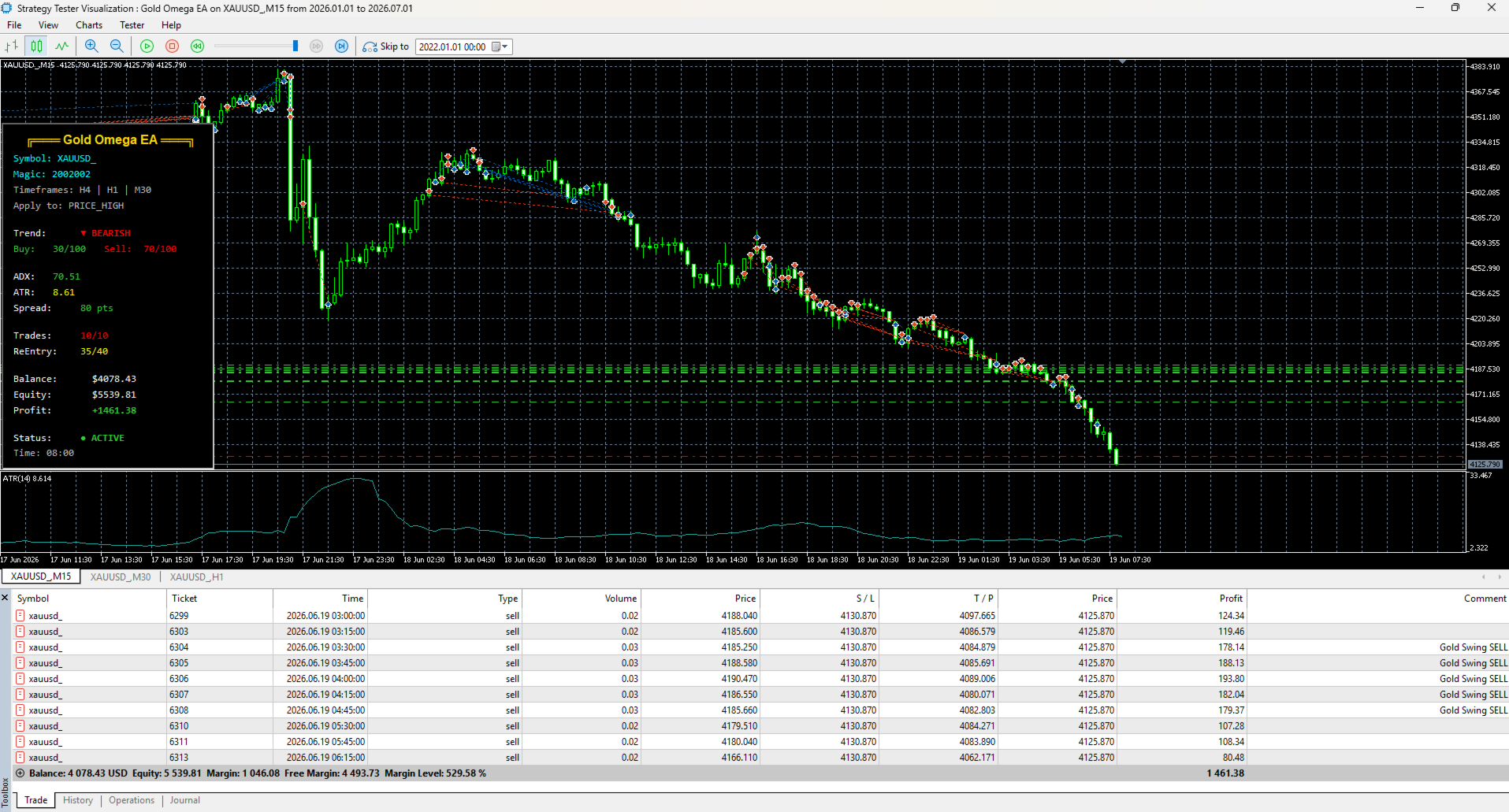1509x812 pixels.
Task: Click the take profit value 4097.665
Action: (x=977, y=616)
